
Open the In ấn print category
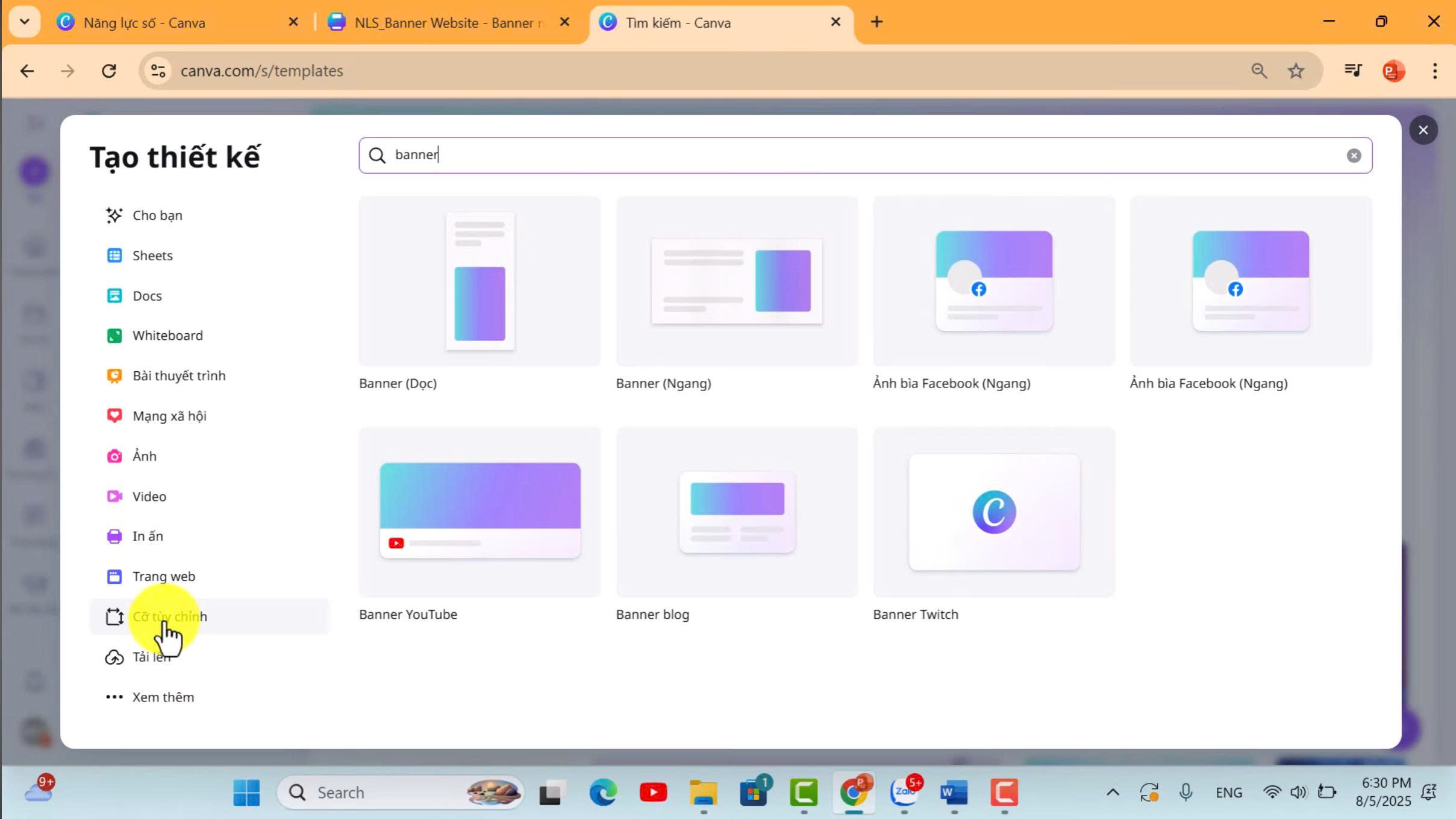147,536
